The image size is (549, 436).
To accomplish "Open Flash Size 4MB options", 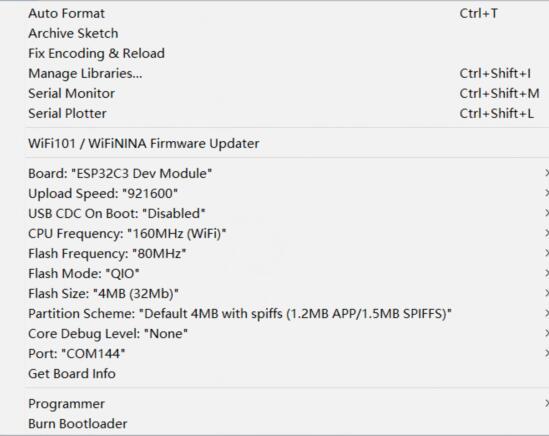I will click(286, 293).
